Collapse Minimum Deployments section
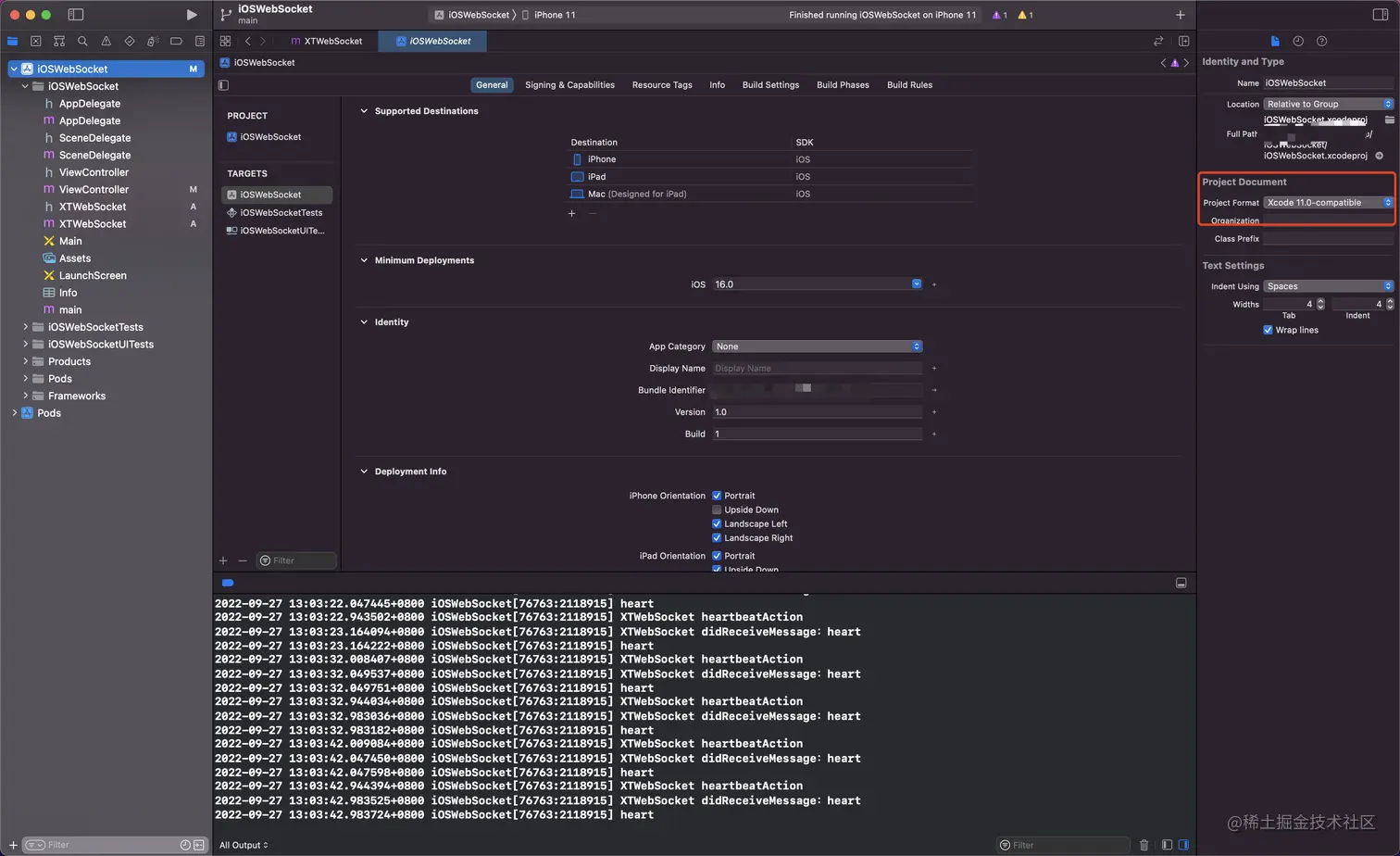 tap(364, 260)
